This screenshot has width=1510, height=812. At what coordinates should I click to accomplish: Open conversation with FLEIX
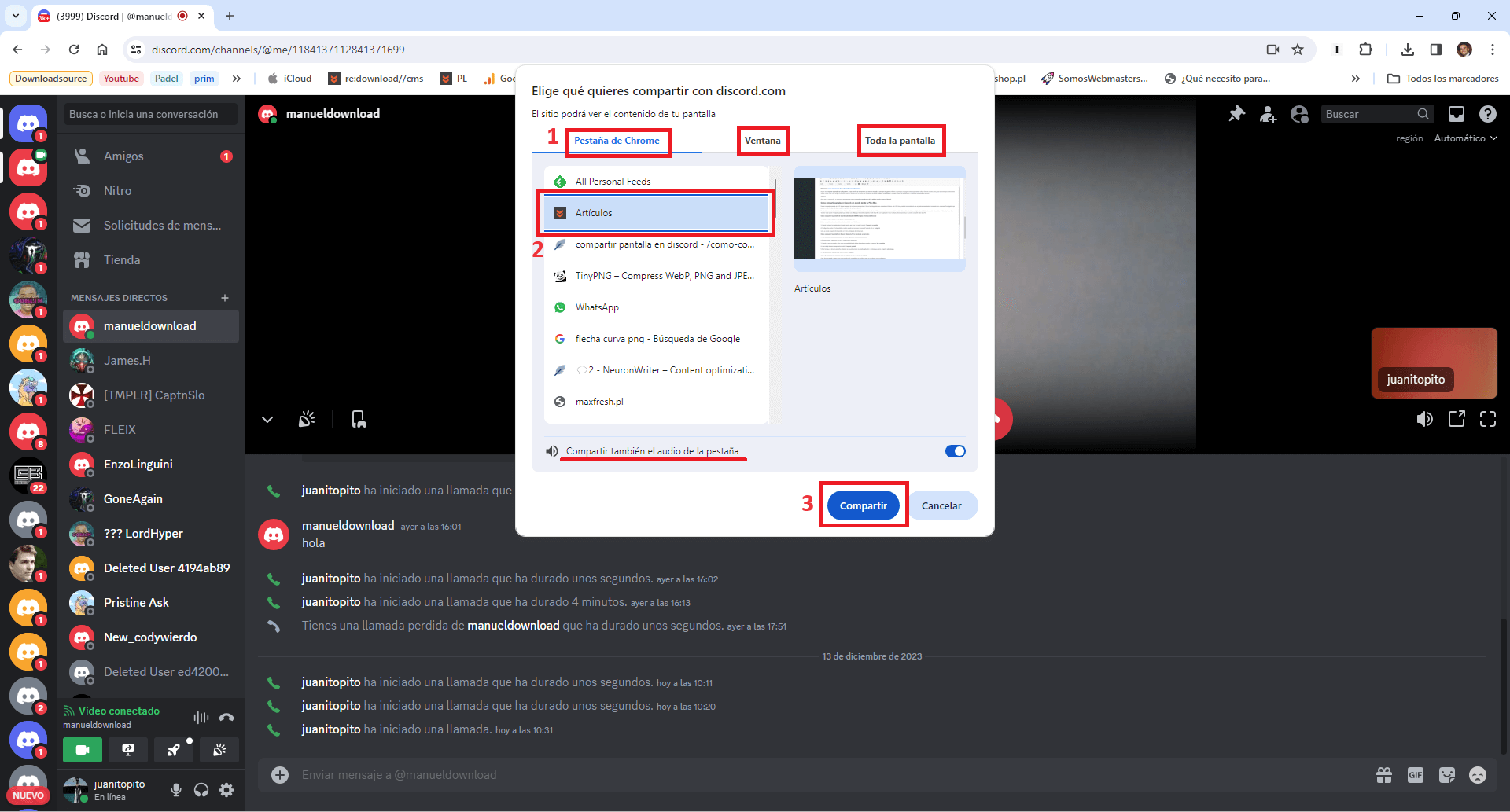pos(150,430)
